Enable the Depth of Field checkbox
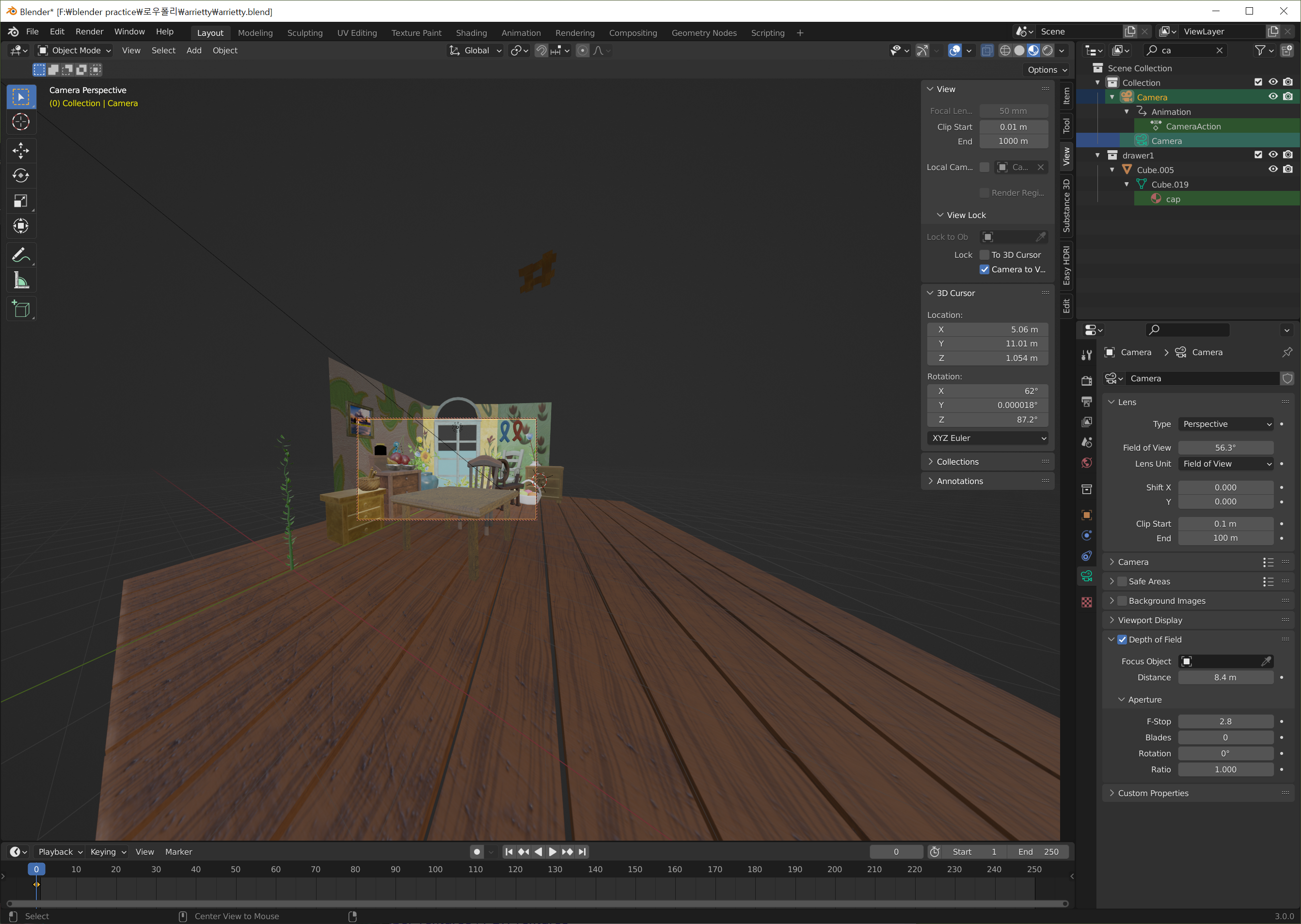This screenshot has height=924, width=1301. (1122, 640)
